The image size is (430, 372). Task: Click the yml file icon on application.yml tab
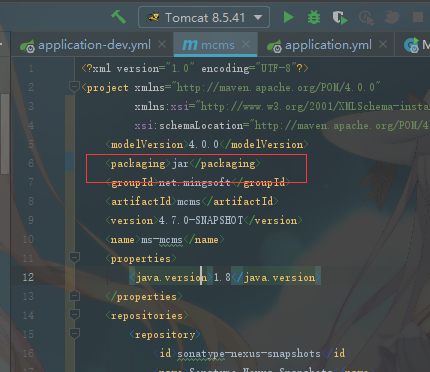point(274,46)
